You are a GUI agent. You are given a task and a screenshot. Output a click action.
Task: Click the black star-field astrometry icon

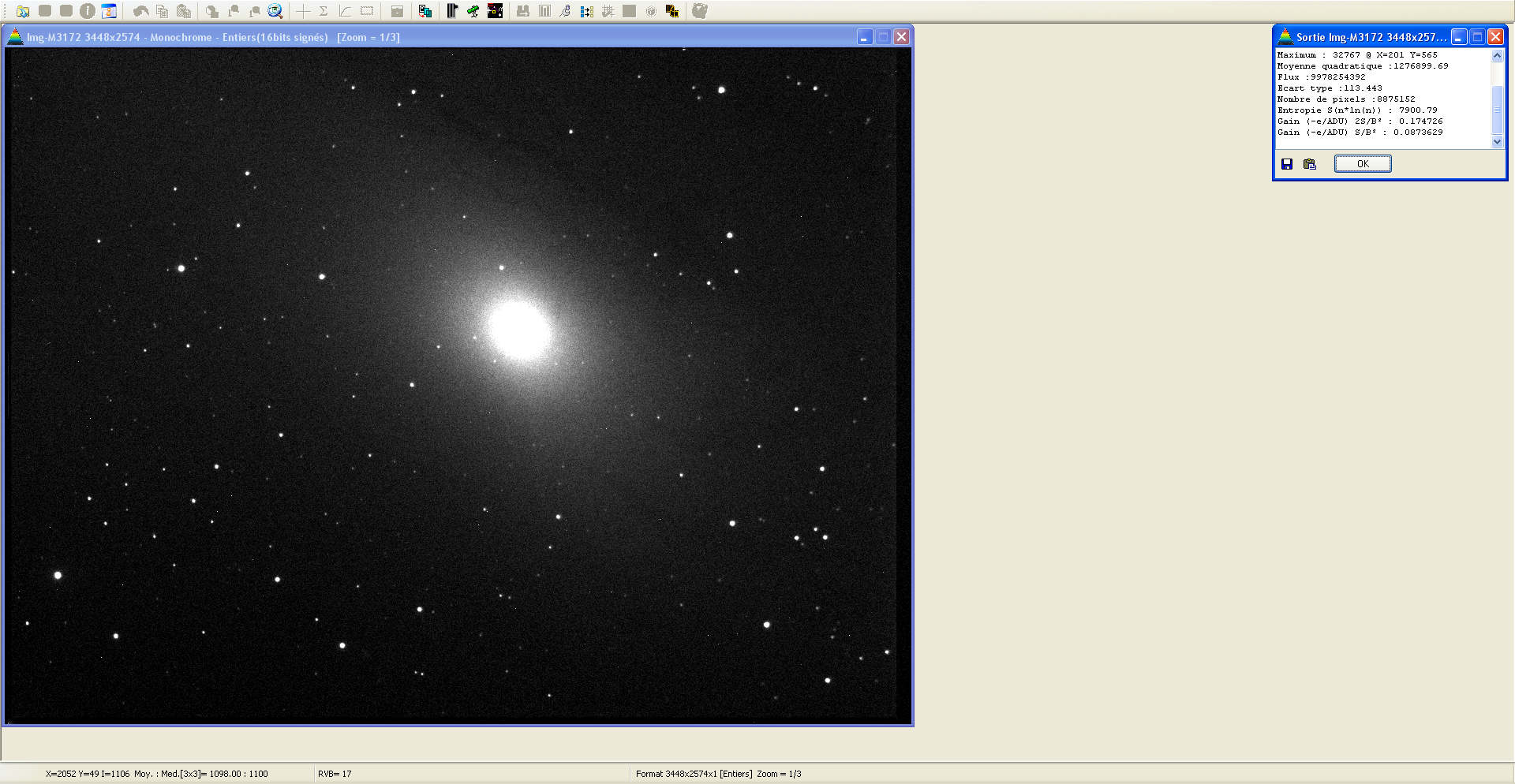(x=495, y=11)
